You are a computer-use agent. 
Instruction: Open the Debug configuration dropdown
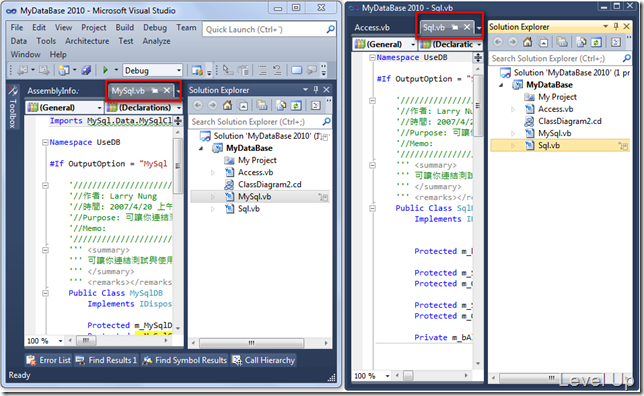click(179, 70)
